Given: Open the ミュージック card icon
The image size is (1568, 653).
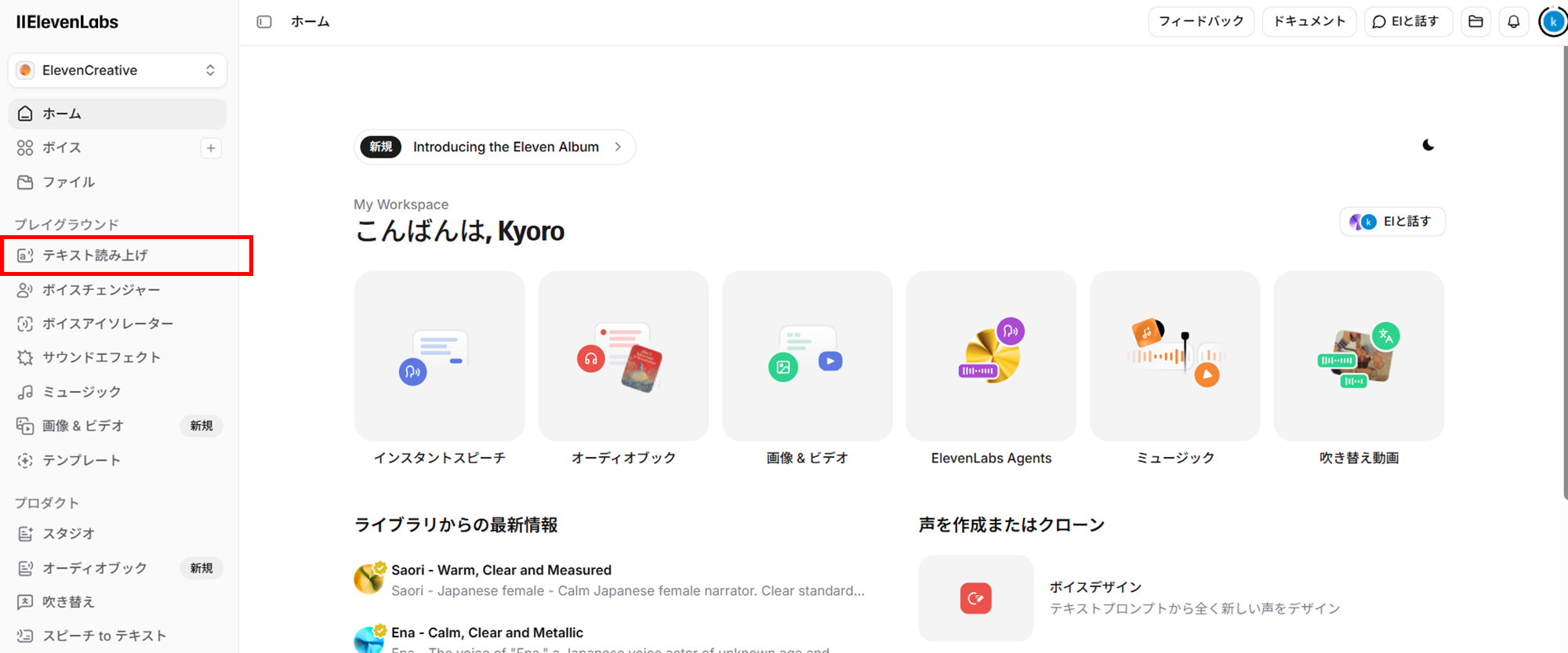Looking at the screenshot, I should click(1174, 357).
